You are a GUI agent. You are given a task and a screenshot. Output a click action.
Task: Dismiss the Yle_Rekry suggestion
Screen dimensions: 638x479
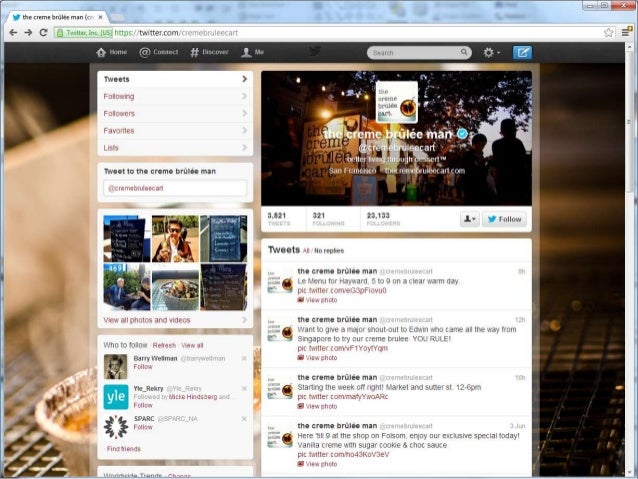coord(244,388)
